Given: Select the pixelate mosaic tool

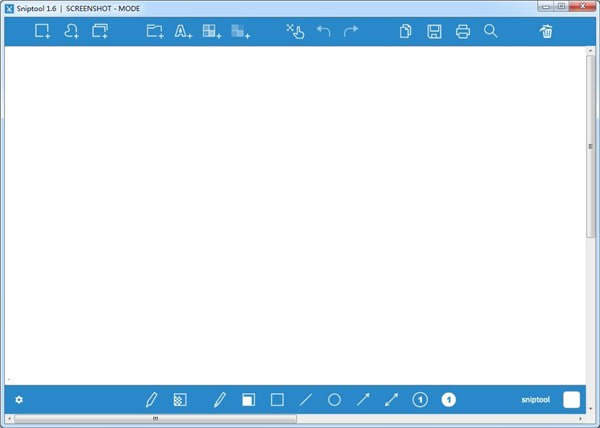Looking at the screenshot, I should 211,32.
